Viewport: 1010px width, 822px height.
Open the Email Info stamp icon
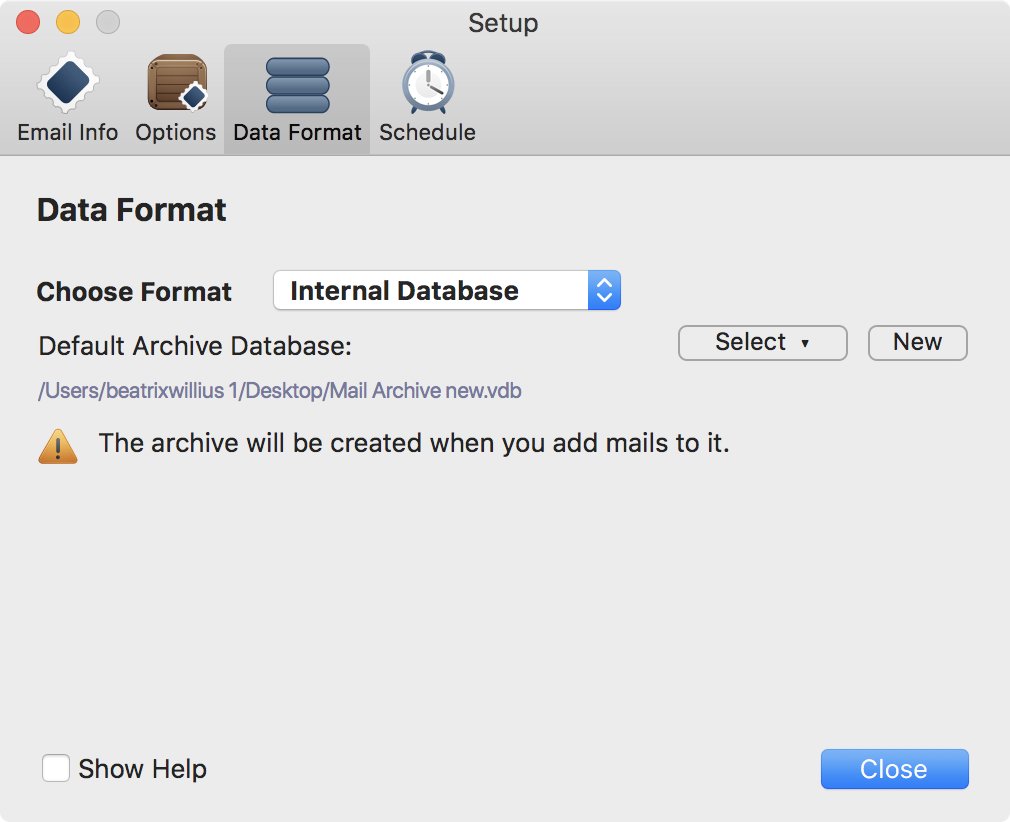tap(68, 83)
